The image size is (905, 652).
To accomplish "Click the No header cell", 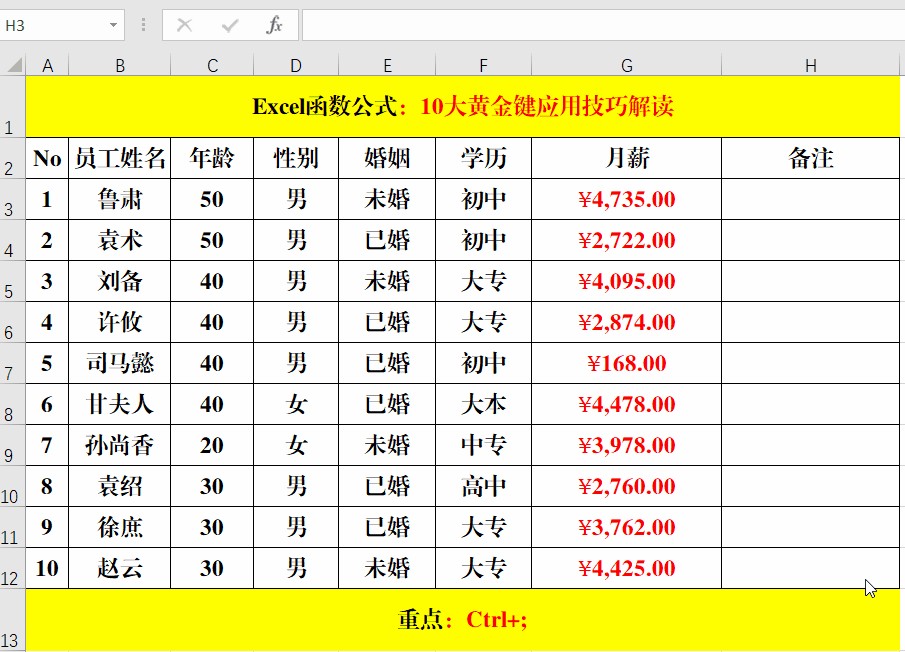I will pos(47,158).
